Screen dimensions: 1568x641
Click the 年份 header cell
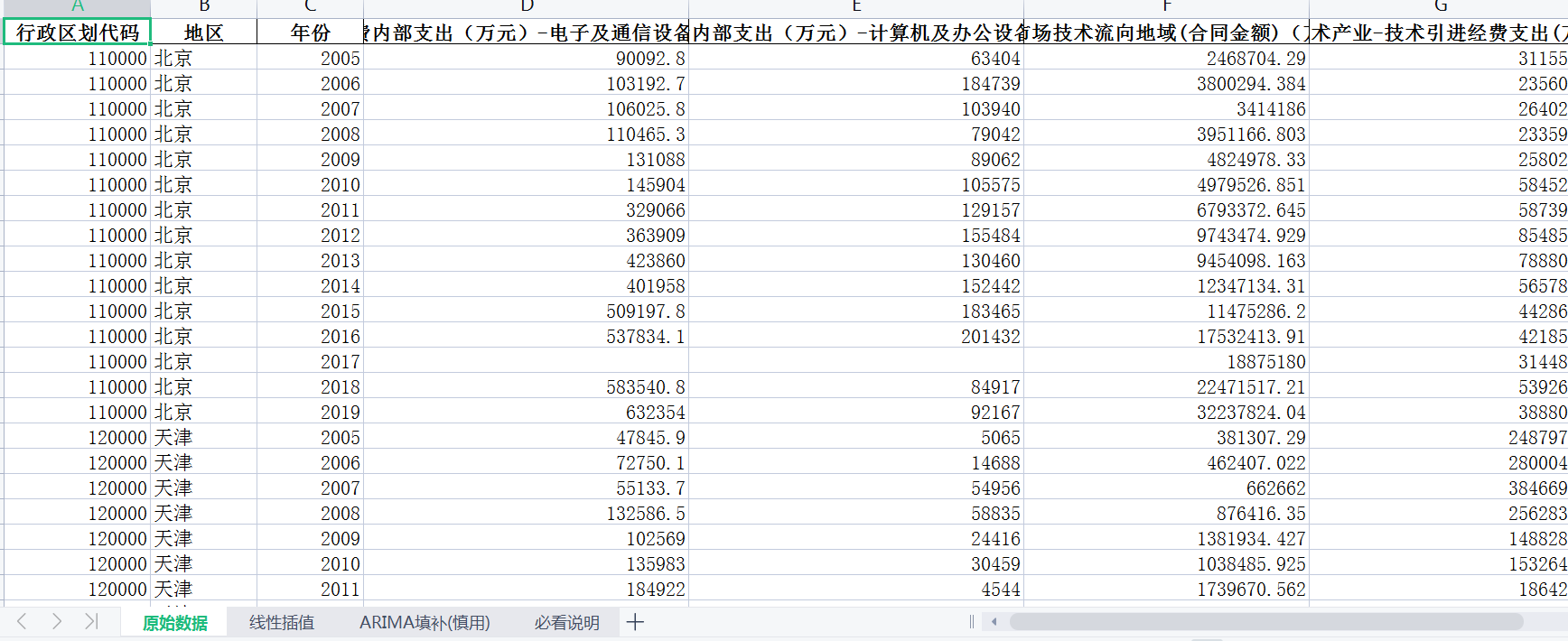coord(310,33)
